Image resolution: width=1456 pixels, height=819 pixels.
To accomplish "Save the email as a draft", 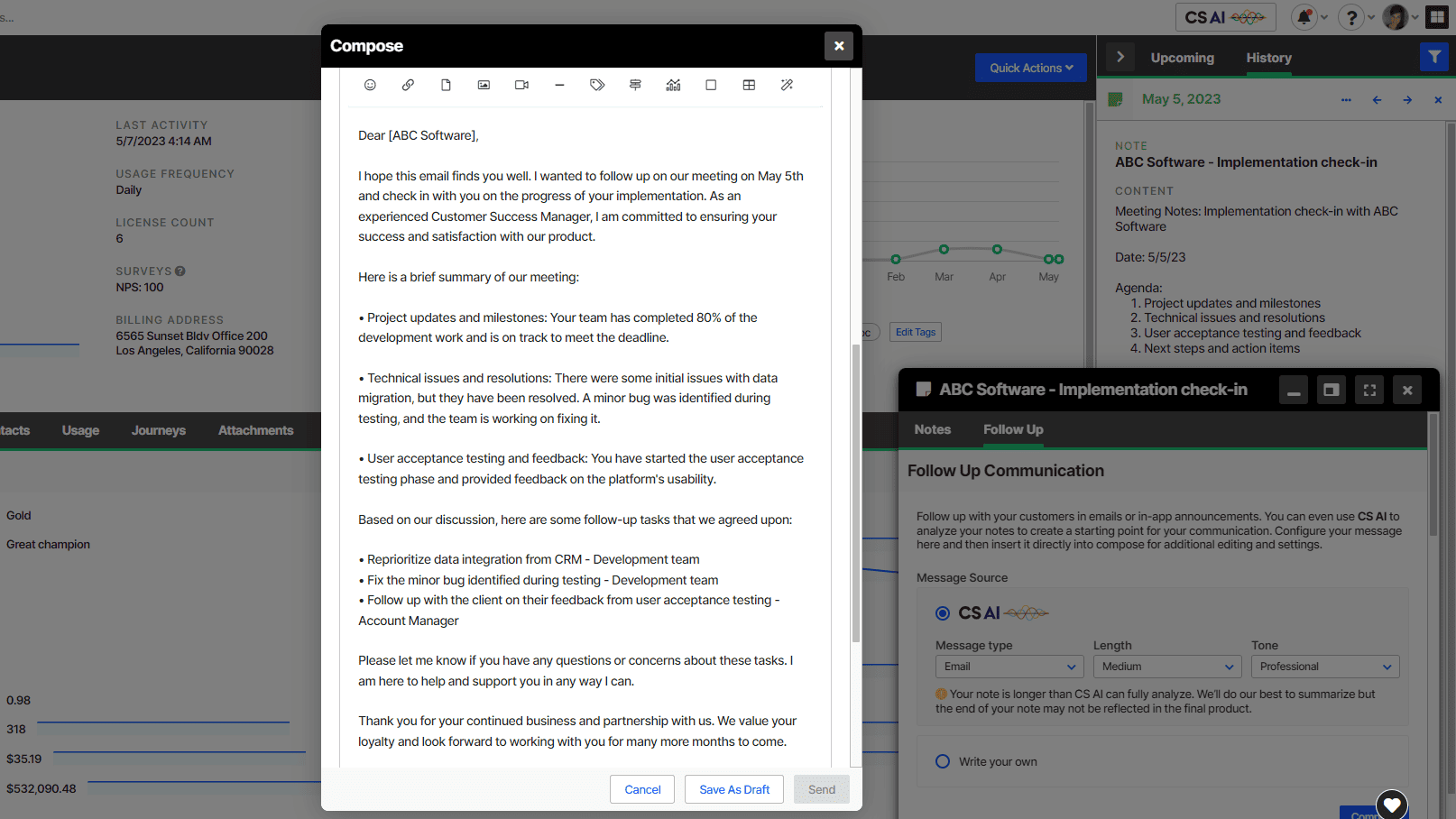I will pos(733,788).
